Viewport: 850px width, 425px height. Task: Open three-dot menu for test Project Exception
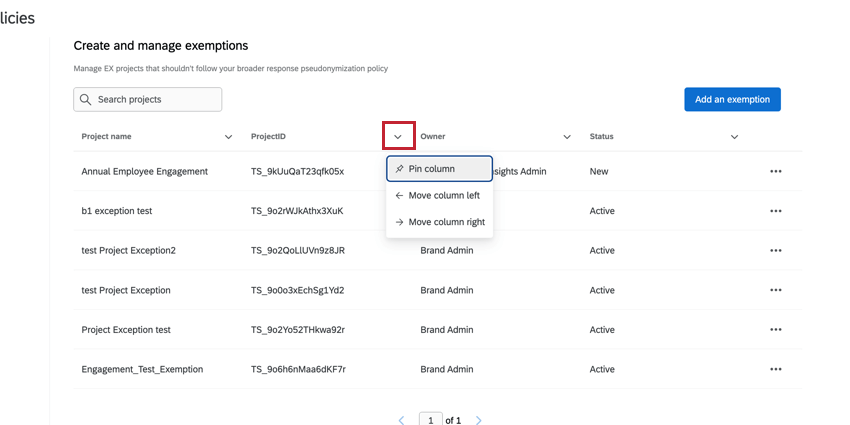click(x=775, y=290)
